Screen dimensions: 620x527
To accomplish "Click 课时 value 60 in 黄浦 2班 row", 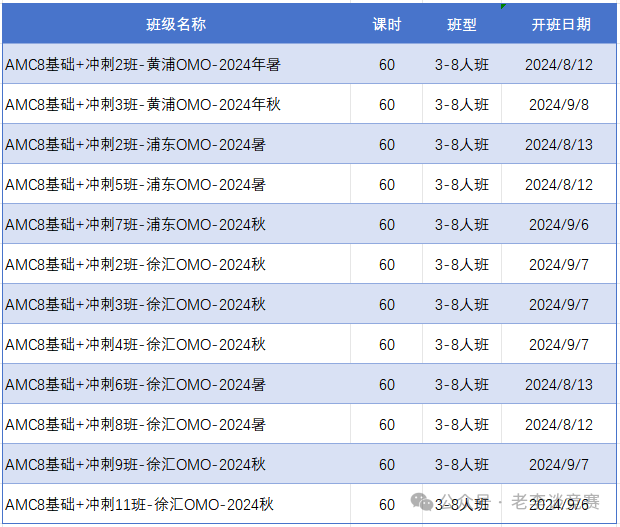I will 387,65.
